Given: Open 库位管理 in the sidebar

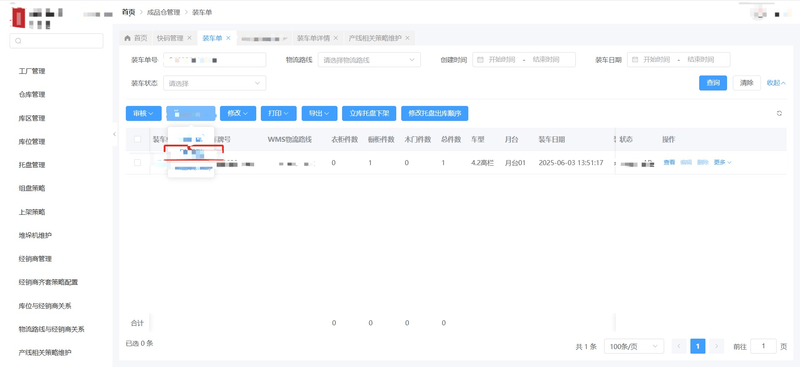Looking at the screenshot, I should point(32,141).
